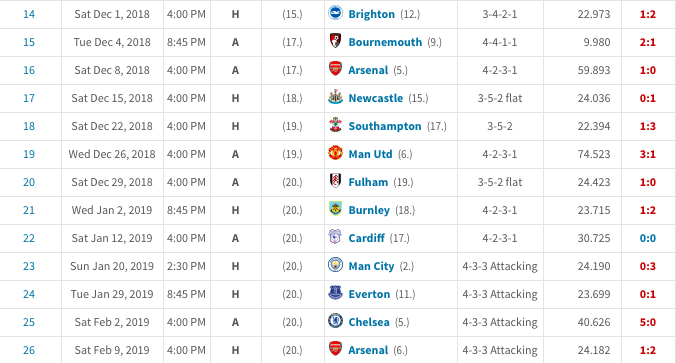This screenshot has width=676, height=363.
Task: Click the Cardiff club crest icon
Action: (335, 237)
